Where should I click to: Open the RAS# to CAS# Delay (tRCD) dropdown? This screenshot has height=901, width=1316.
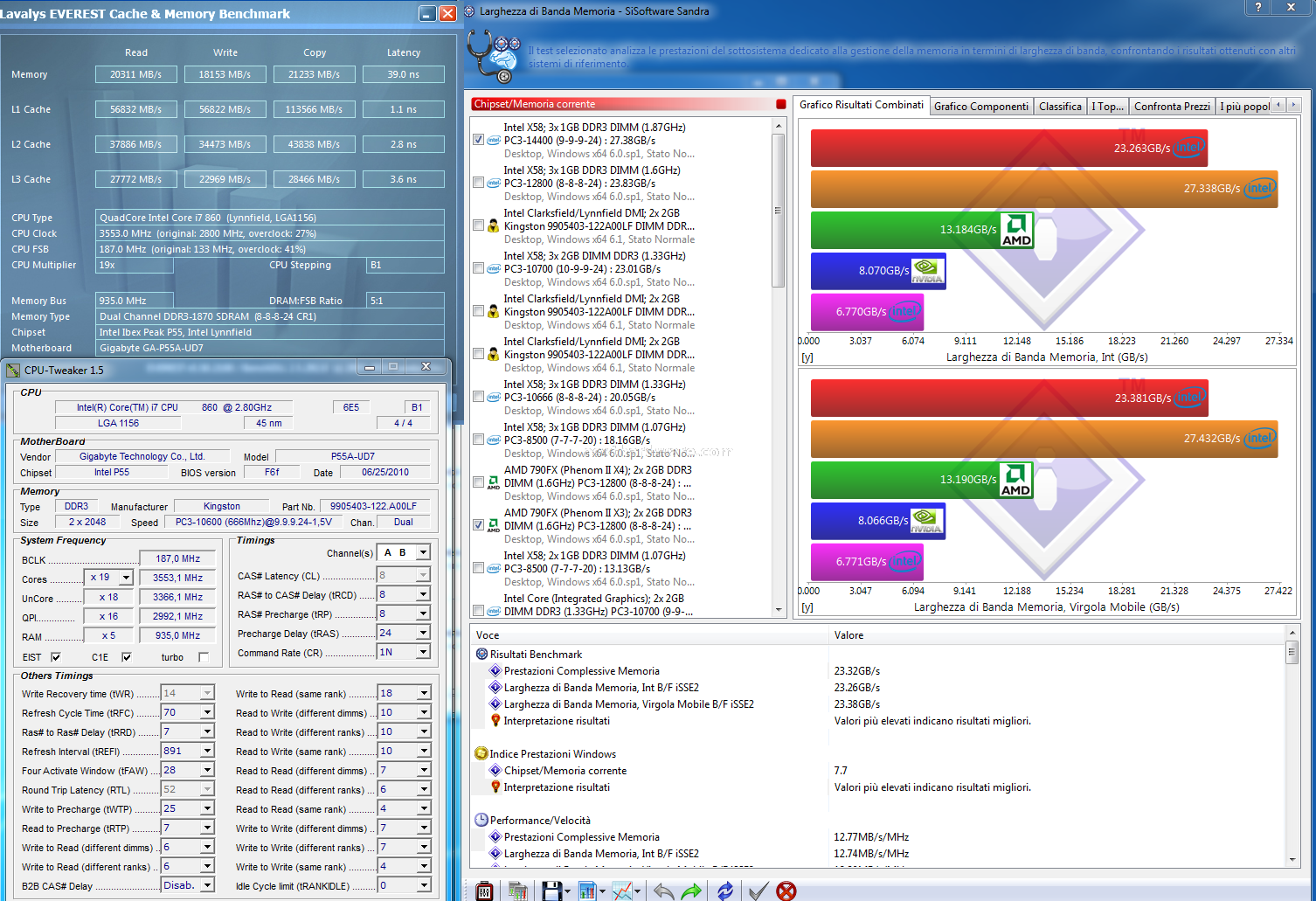(423, 594)
